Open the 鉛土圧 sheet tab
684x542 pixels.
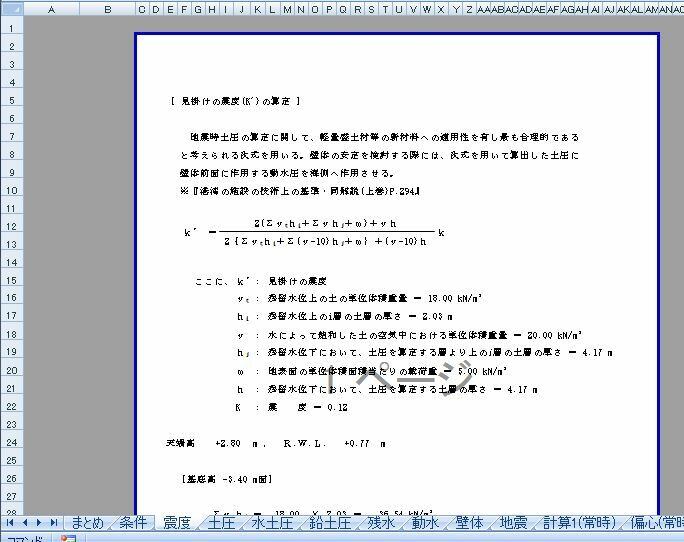(x=330, y=522)
